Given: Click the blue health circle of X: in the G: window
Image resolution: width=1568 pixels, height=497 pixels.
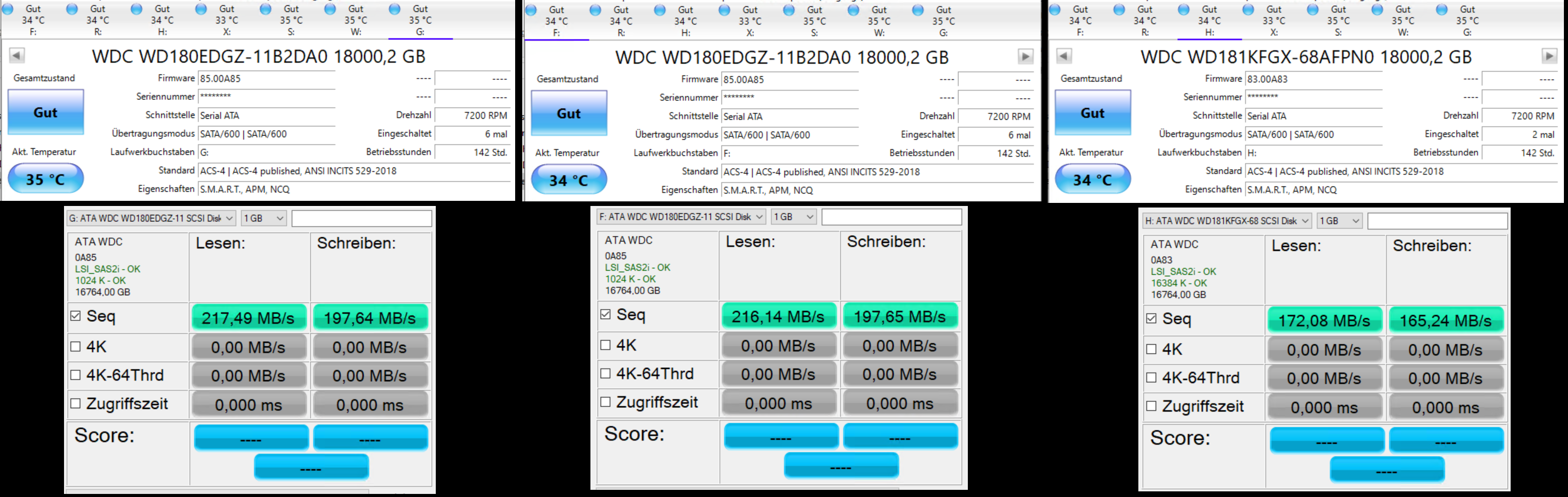Looking at the screenshot, I should click(201, 9).
